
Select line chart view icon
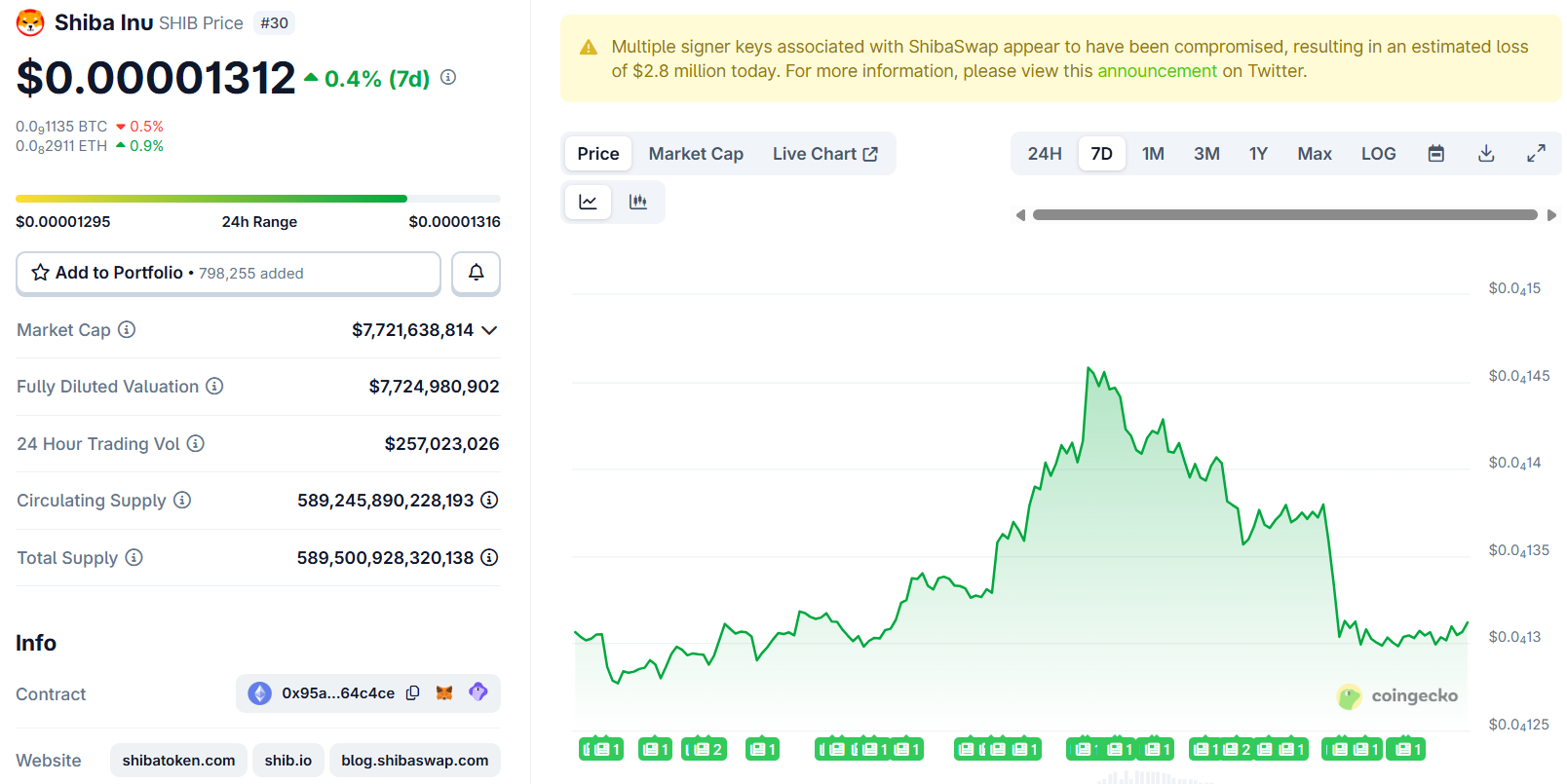click(x=588, y=202)
